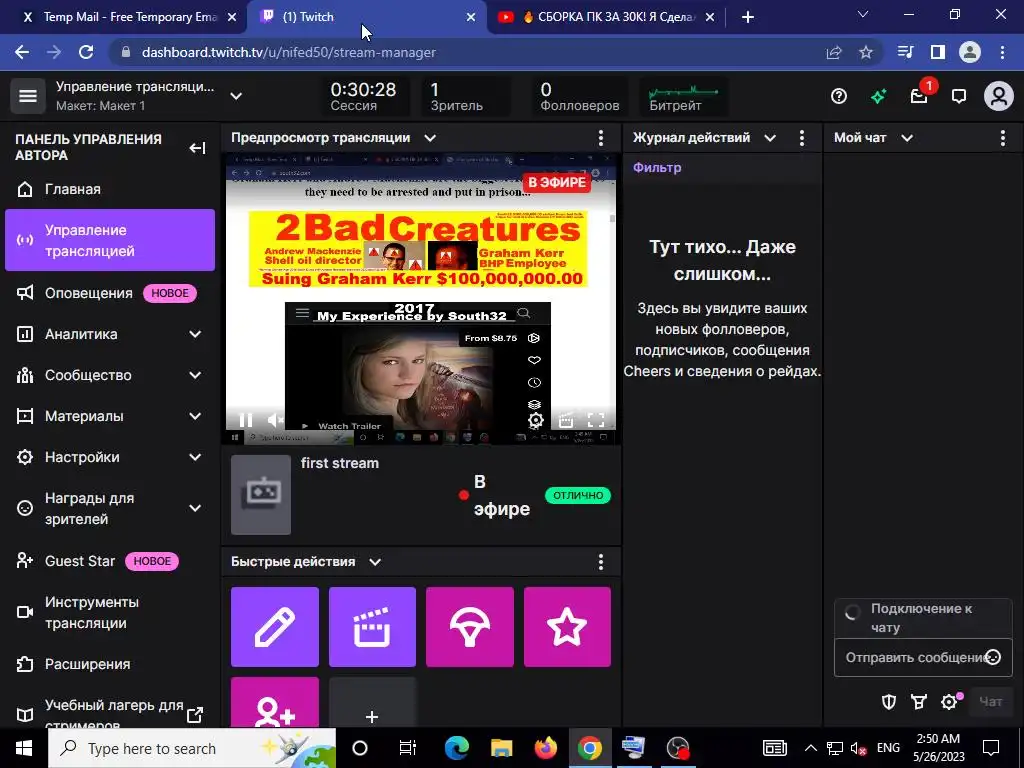Open Quick Actions panel three-dot menu
1024x768 pixels.
tap(601, 562)
